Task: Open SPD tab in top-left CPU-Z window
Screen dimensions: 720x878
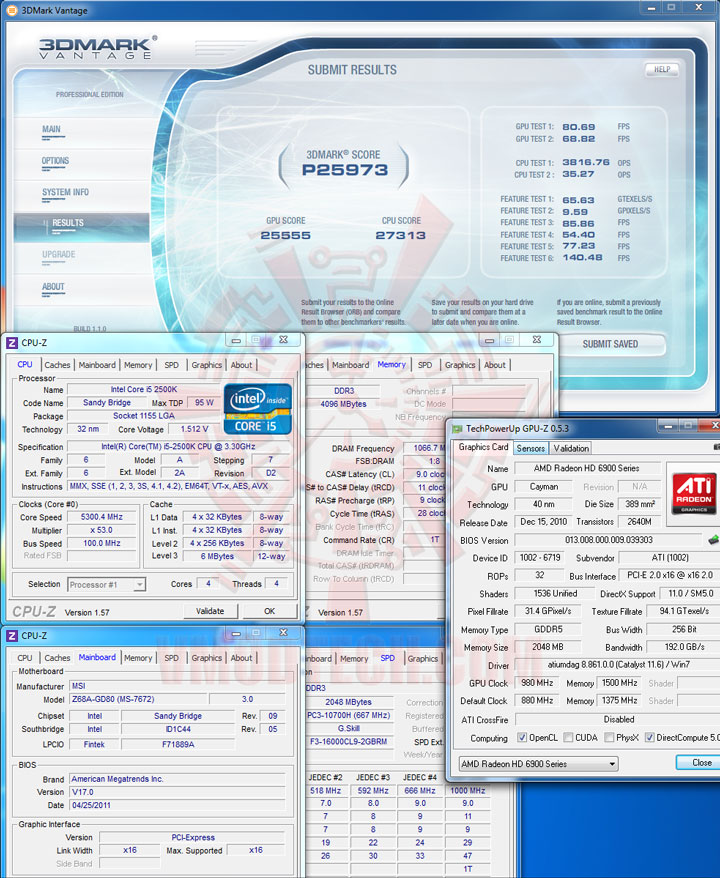Action: tap(171, 365)
